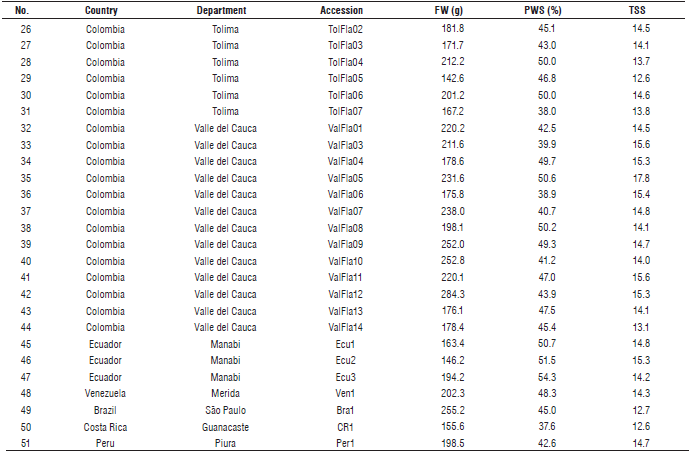The height and width of the screenshot is (453, 691).
Task: Select accession cell Ecu3
Action: [x=345, y=376]
